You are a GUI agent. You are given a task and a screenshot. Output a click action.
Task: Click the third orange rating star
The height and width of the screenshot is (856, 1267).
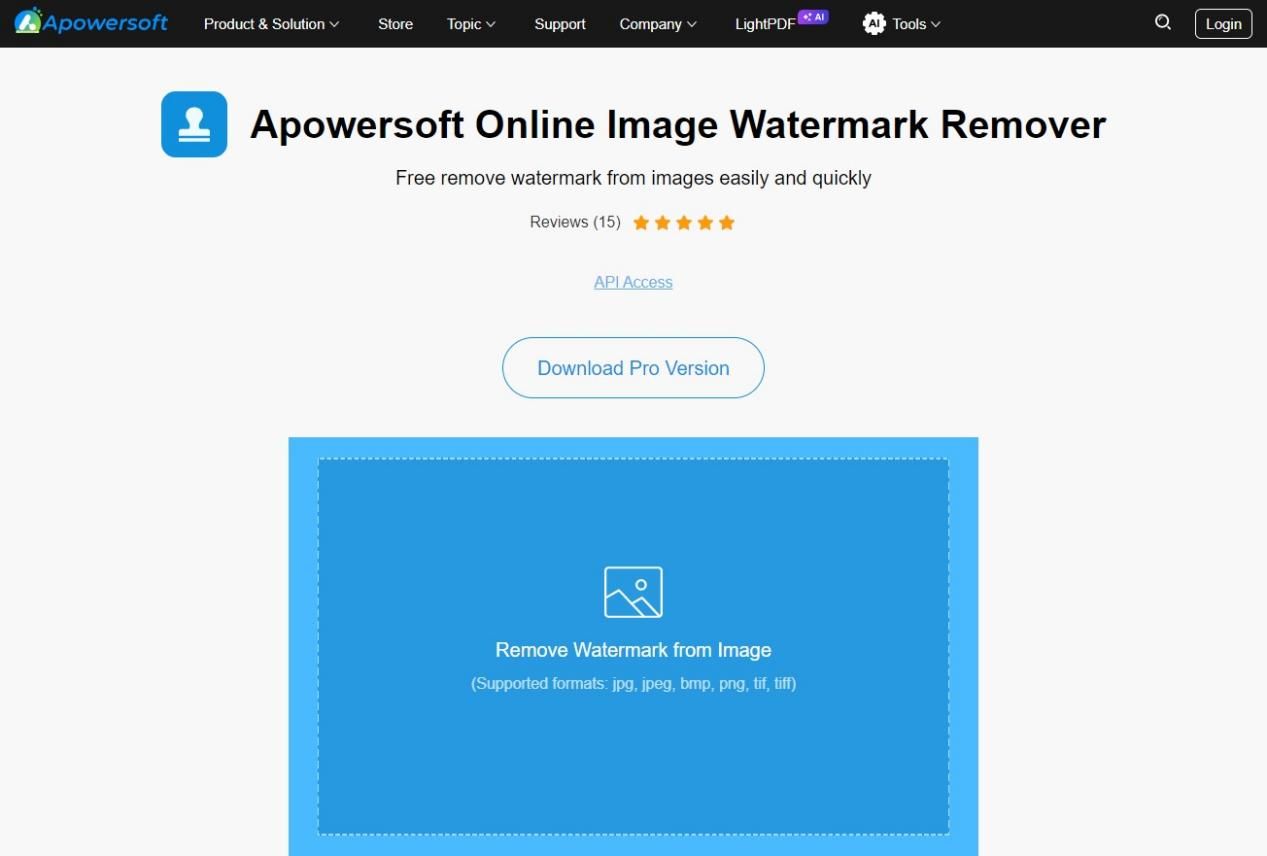click(x=684, y=222)
